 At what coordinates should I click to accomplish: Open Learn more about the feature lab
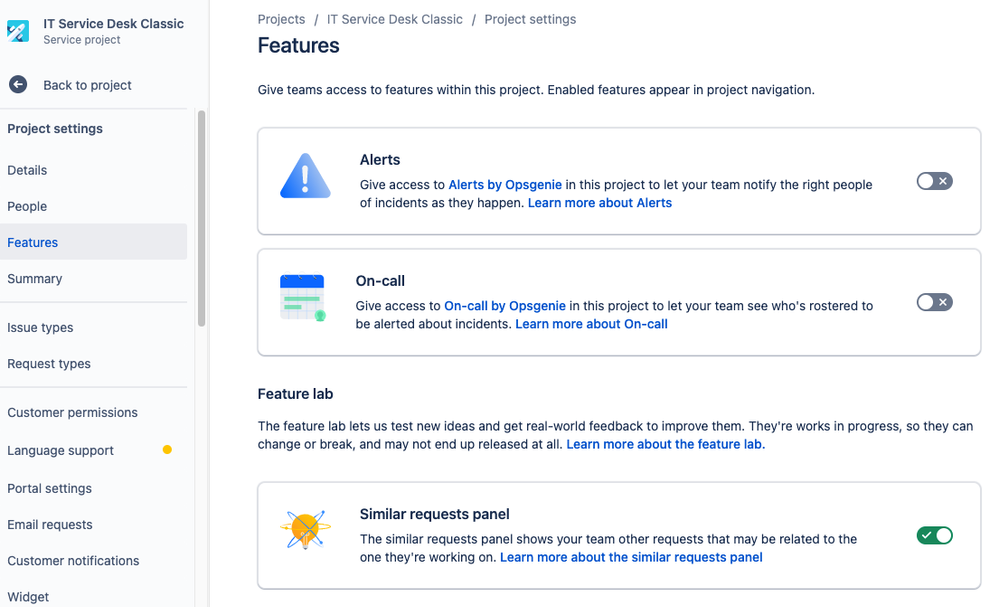click(x=665, y=444)
